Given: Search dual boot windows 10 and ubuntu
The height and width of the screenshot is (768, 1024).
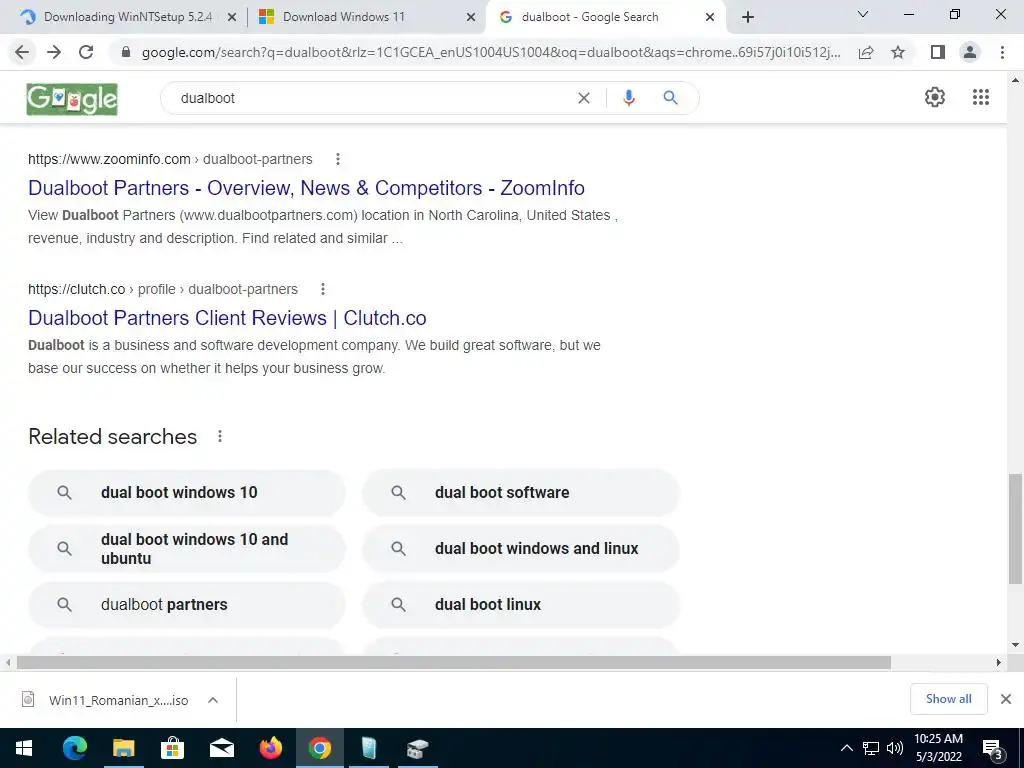Looking at the screenshot, I should tap(187, 549).
